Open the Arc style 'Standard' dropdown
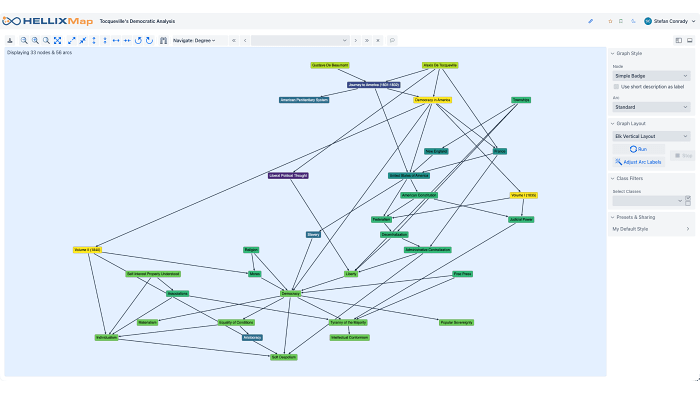This screenshot has width=700, height=394. [x=651, y=107]
